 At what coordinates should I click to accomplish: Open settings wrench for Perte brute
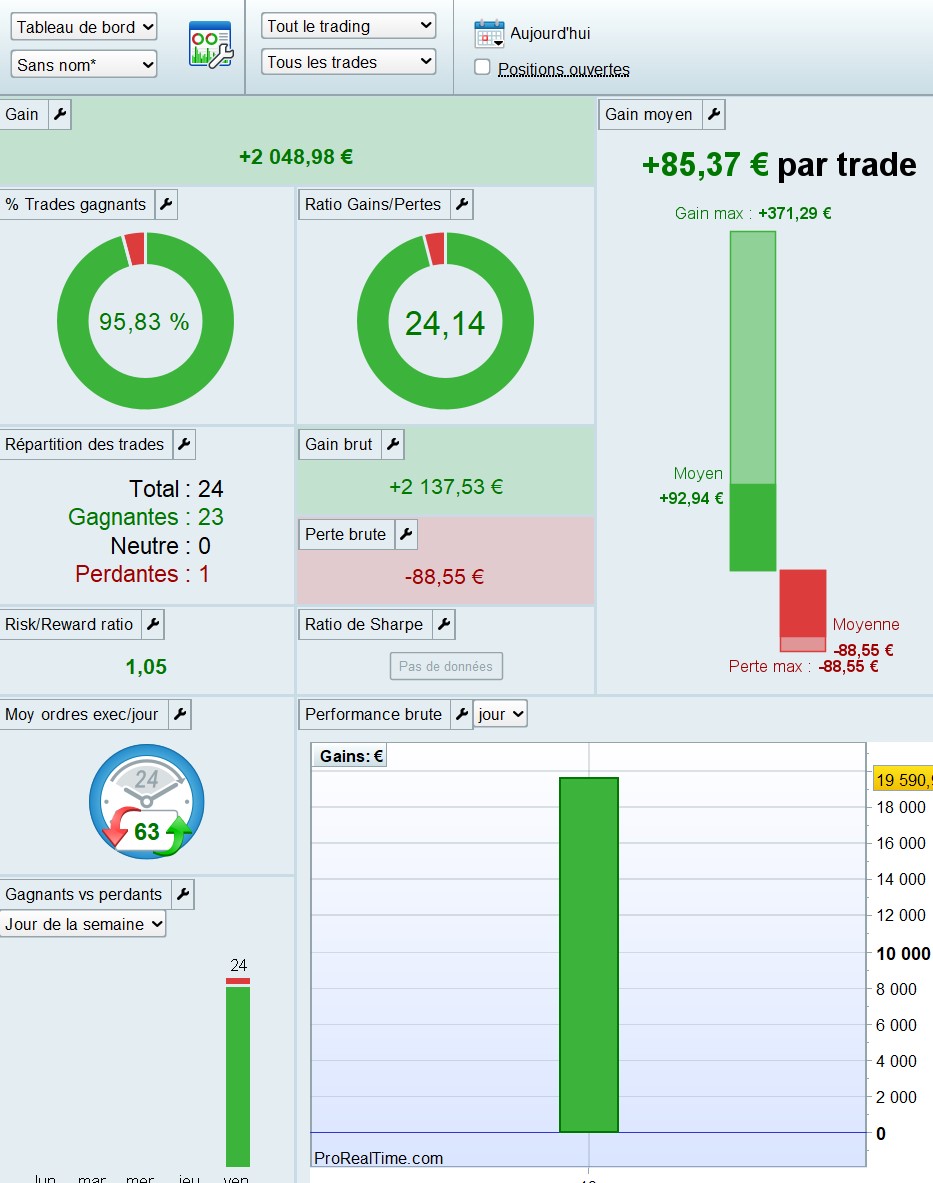(x=406, y=534)
